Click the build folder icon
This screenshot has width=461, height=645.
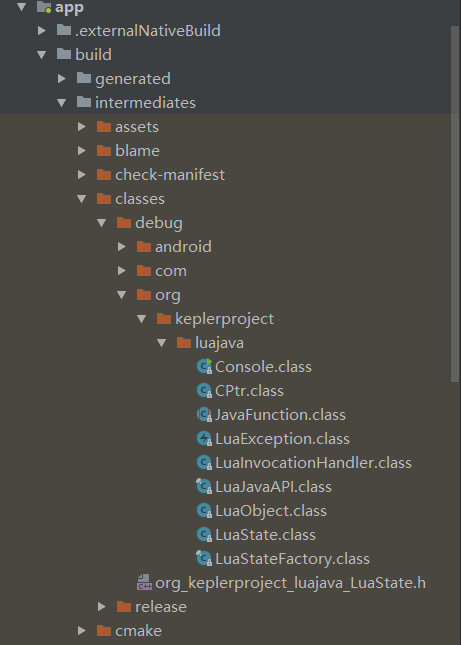(x=64, y=54)
